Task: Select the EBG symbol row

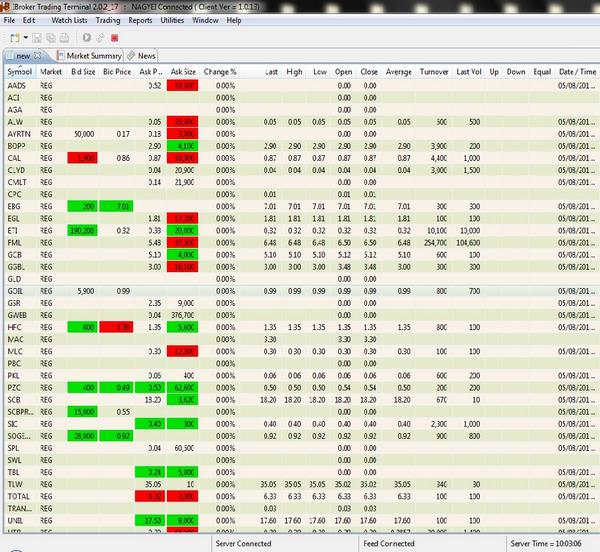Action: 302,207
